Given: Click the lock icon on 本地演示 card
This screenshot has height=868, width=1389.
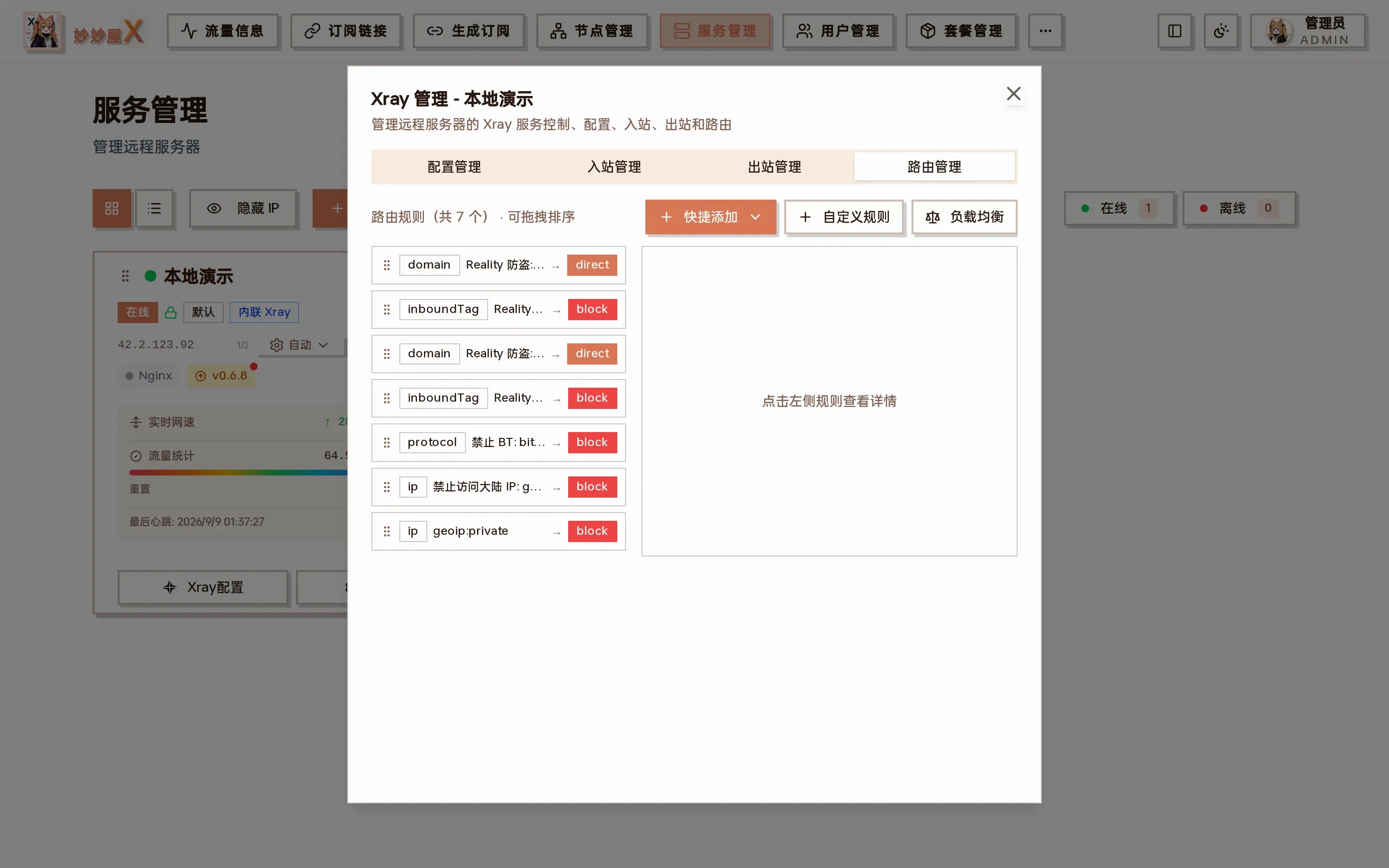Looking at the screenshot, I should [x=170, y=312].
